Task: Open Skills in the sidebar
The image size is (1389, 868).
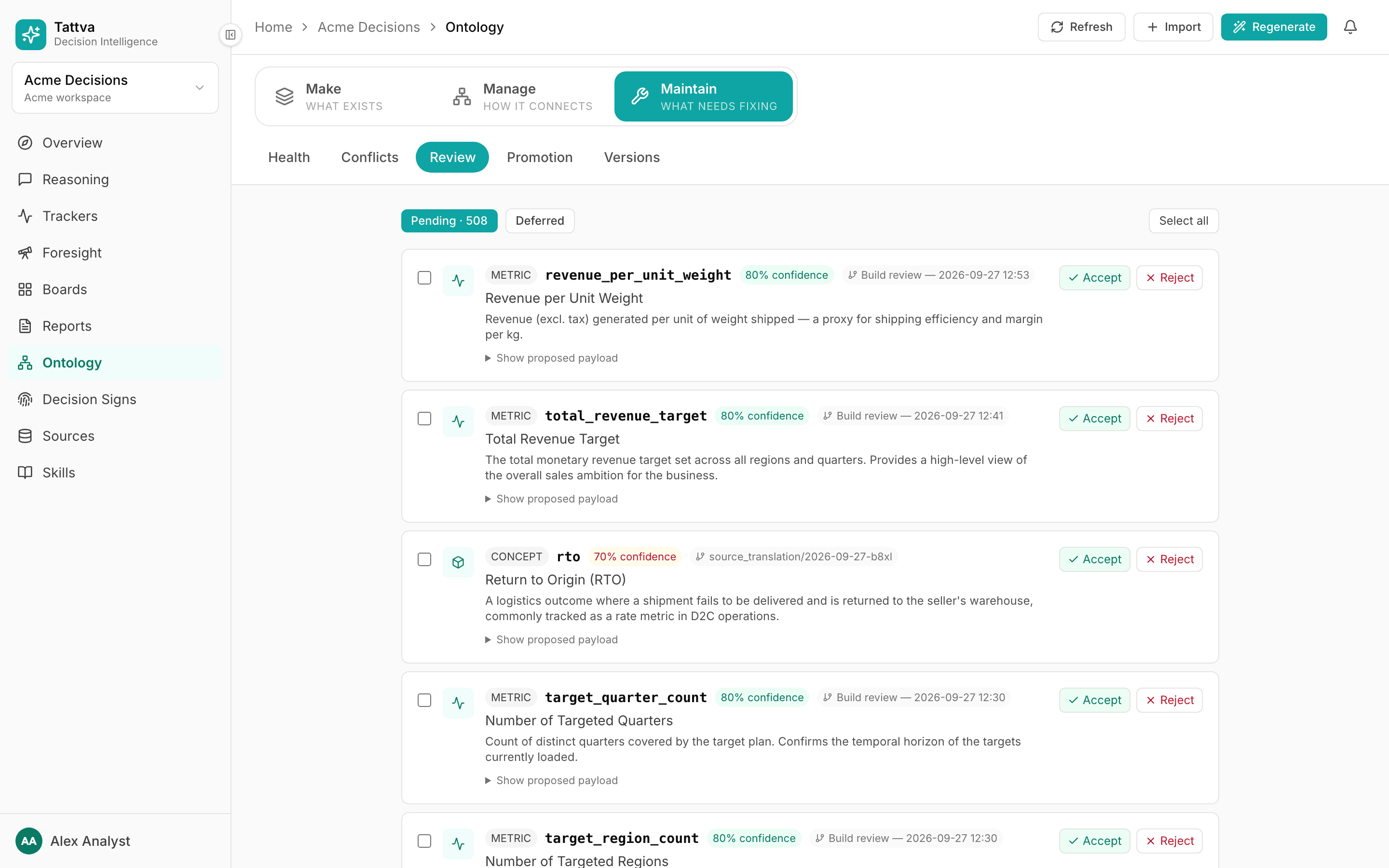Action: 115,473
